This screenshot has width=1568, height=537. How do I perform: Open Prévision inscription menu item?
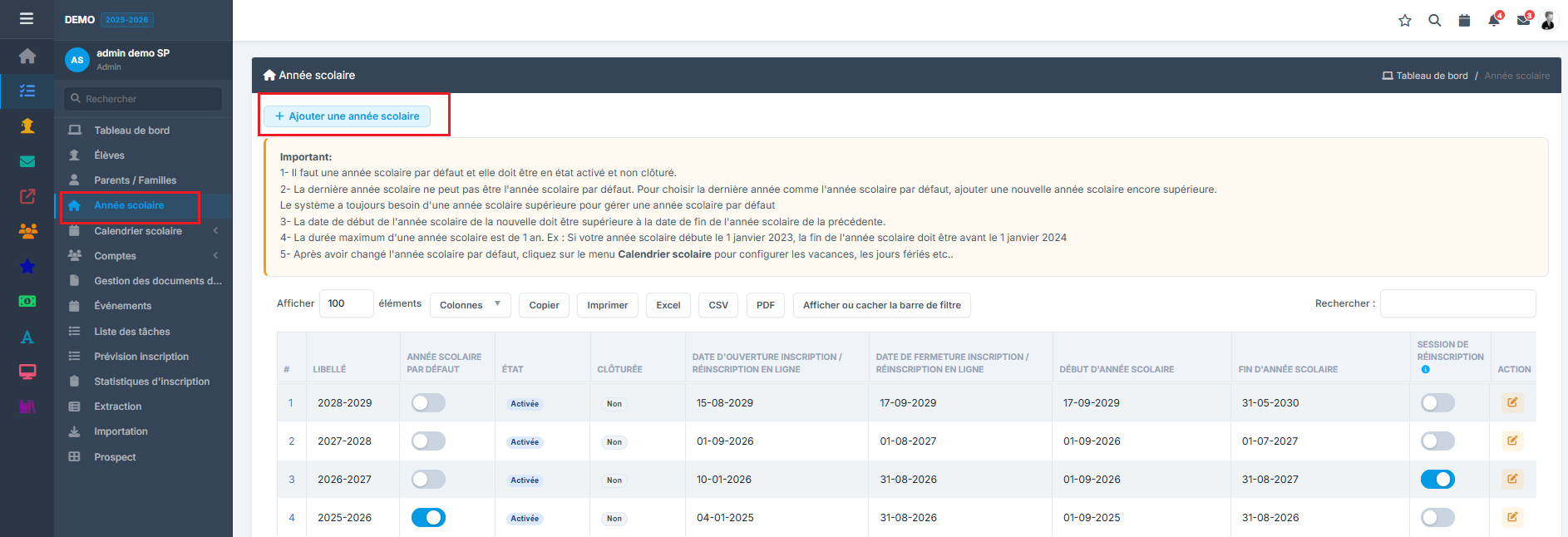coord(141,357)
